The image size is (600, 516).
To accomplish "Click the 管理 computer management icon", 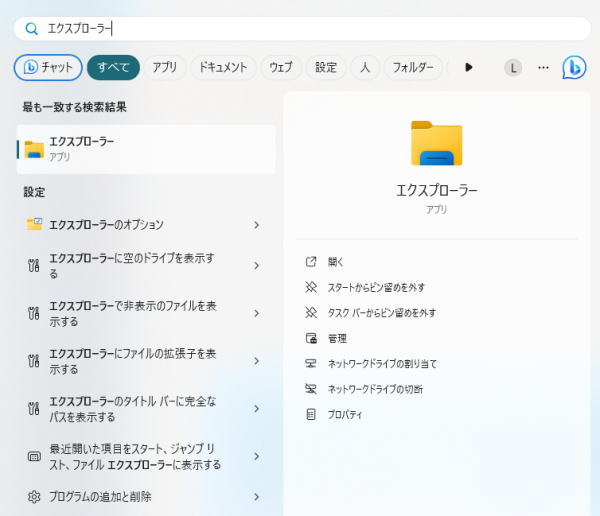I will [x=311, y=338].
